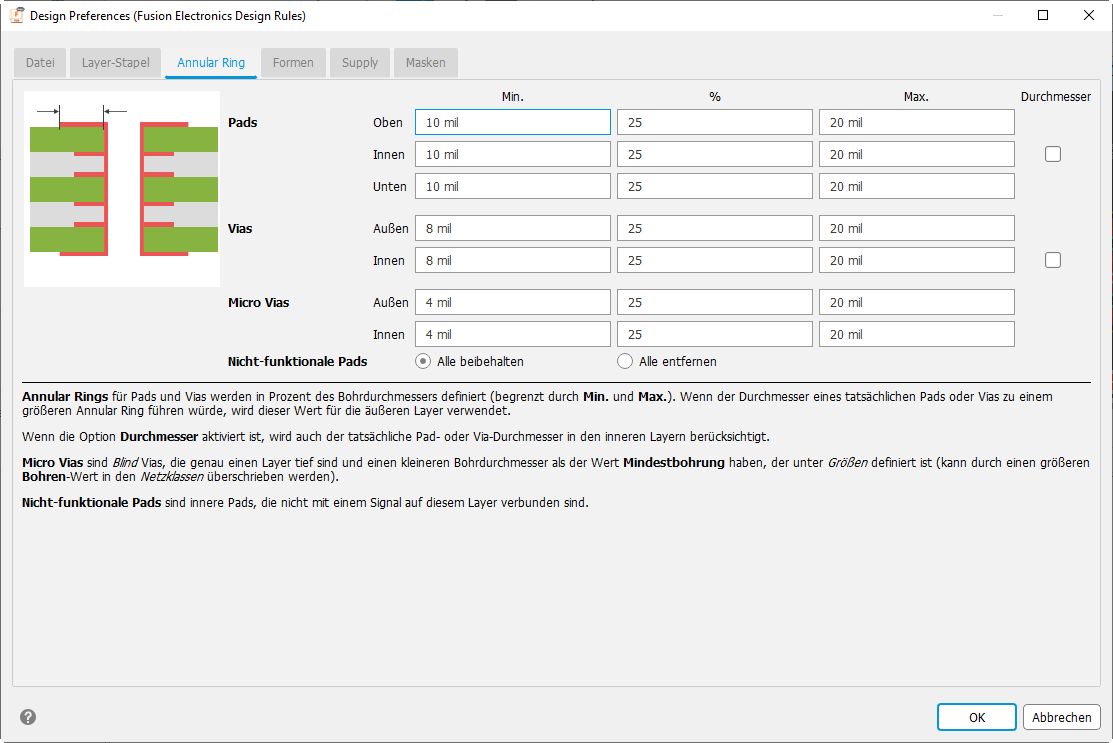The height and width of the screenshot is (743, 1113).
Task: Click the Nicht-funktionale Pads label
Action: pyautogui.click(x=297, y=361)
